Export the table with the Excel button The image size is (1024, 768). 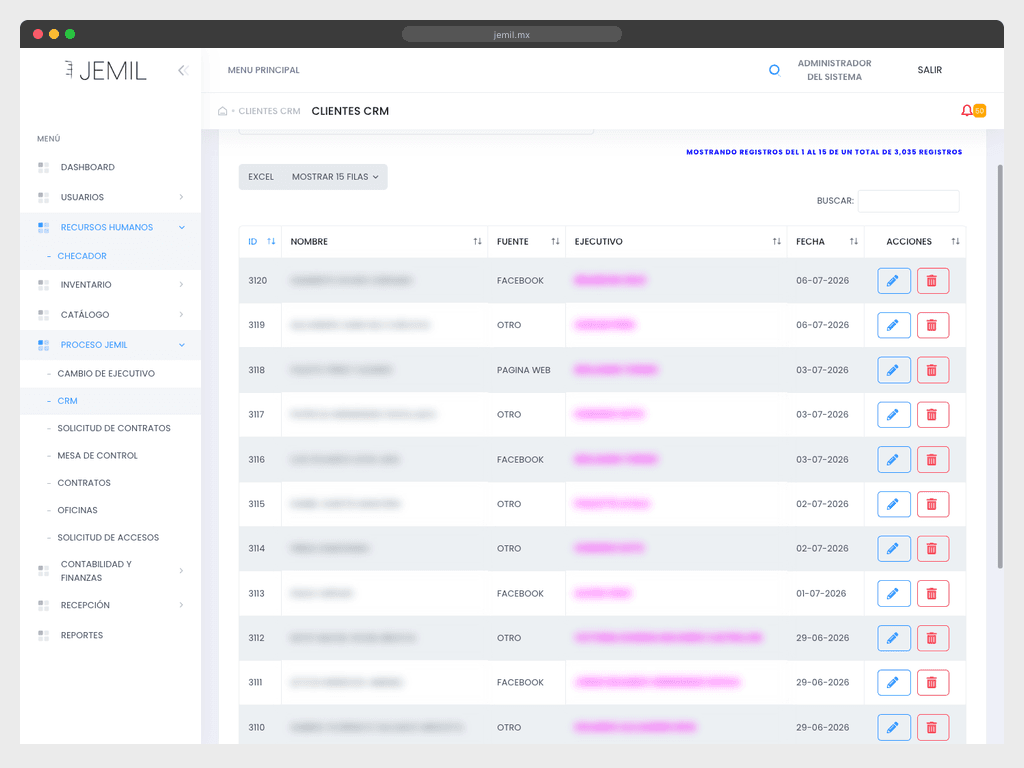click(261, 177)
